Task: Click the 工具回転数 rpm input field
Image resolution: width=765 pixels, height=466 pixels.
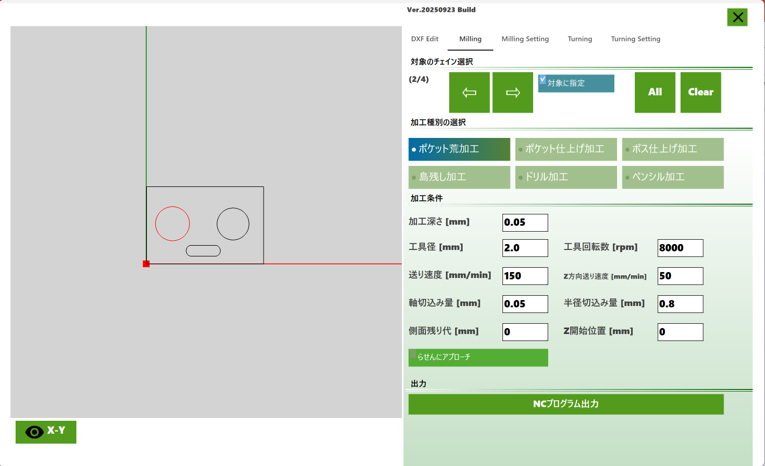Action: 680,248
